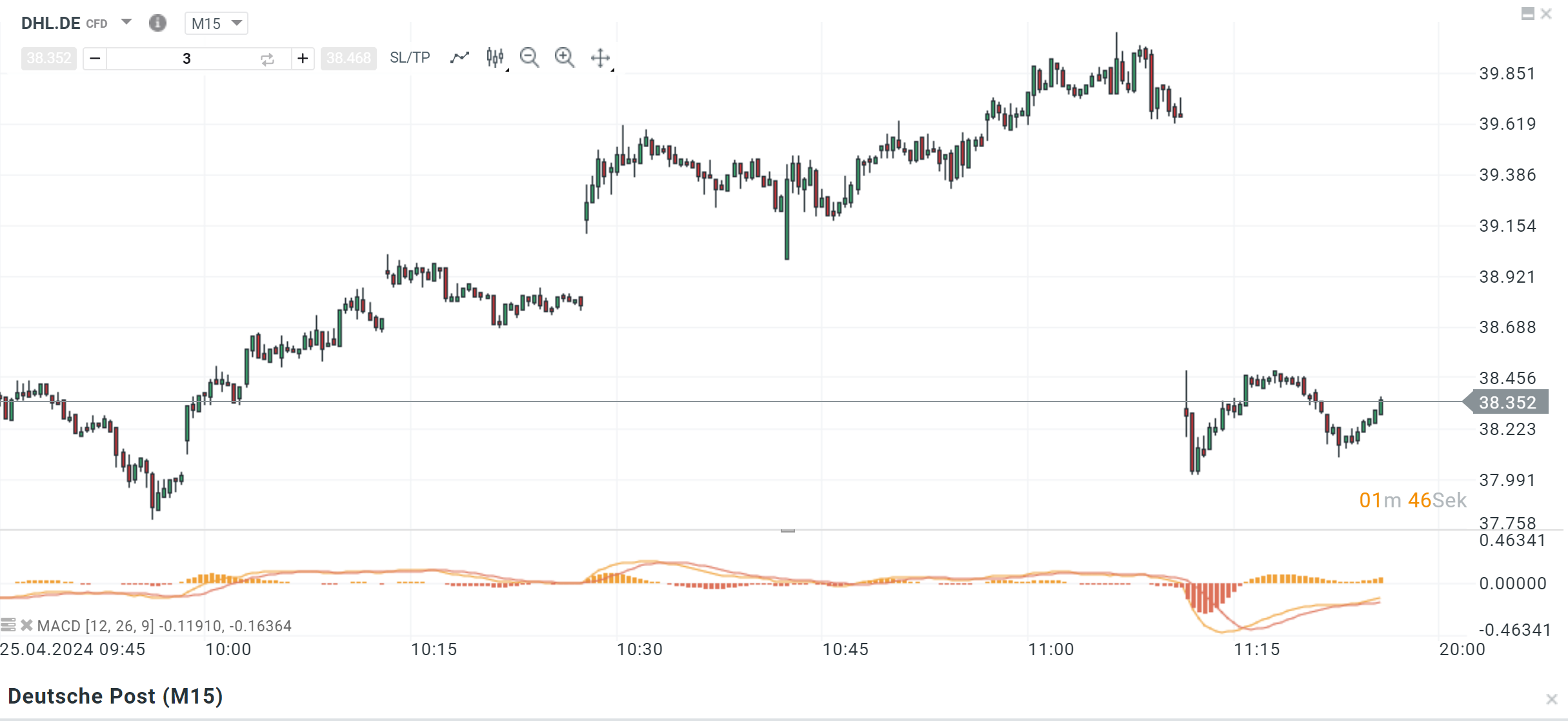Toggle the volume unit swap icon
The height and width of the screenshot is (721, 1568).
(x=267, y=59)
